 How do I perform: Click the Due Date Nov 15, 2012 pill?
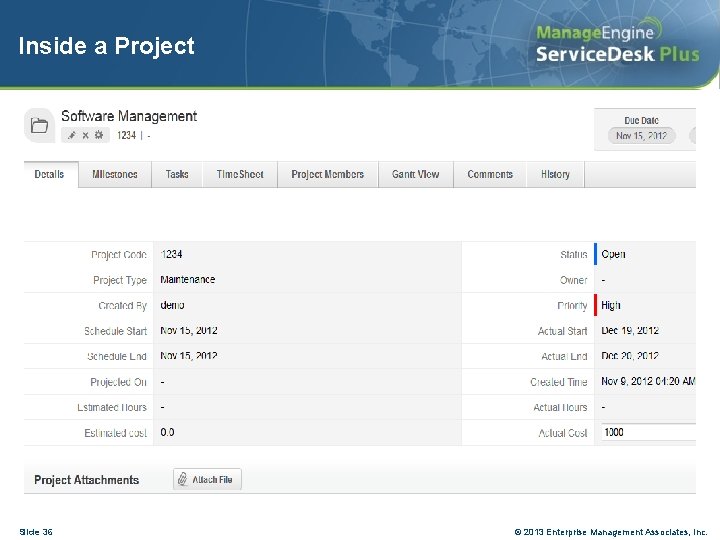pos(641,136)
